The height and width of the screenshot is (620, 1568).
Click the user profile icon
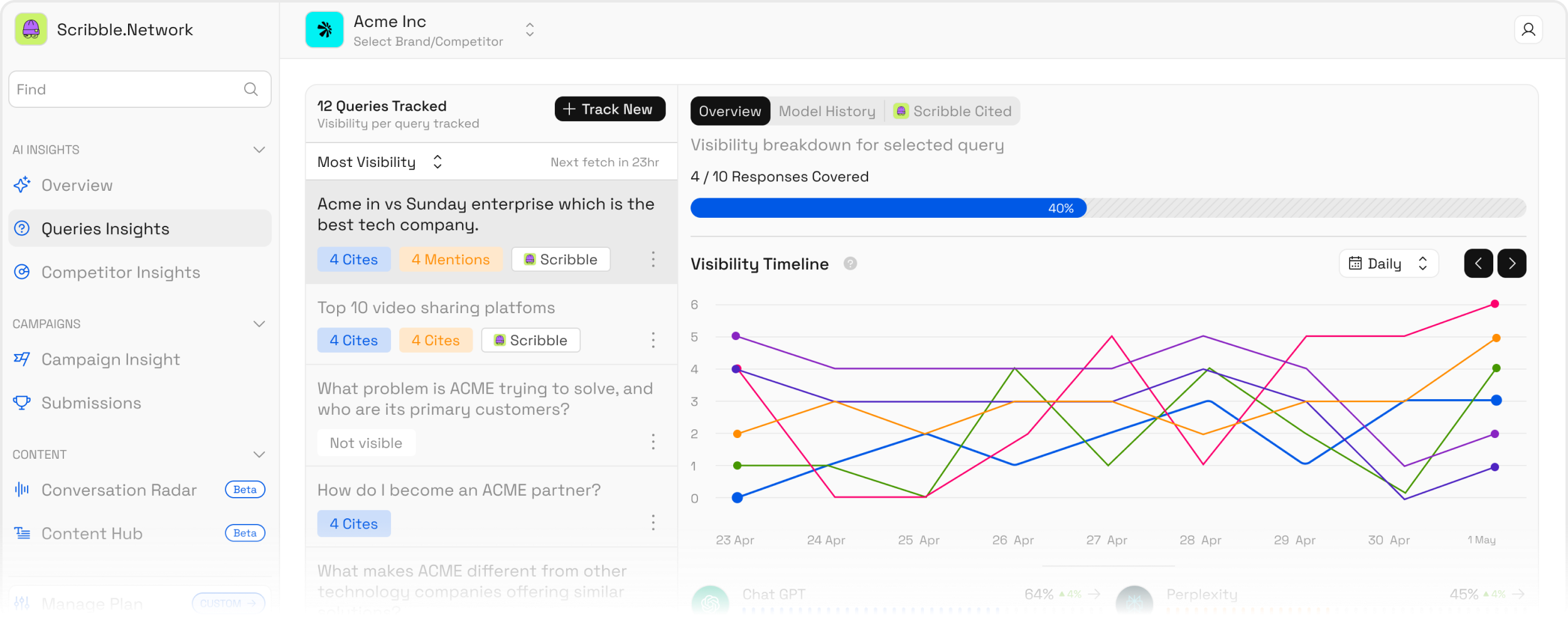(x=1528, y=29)
